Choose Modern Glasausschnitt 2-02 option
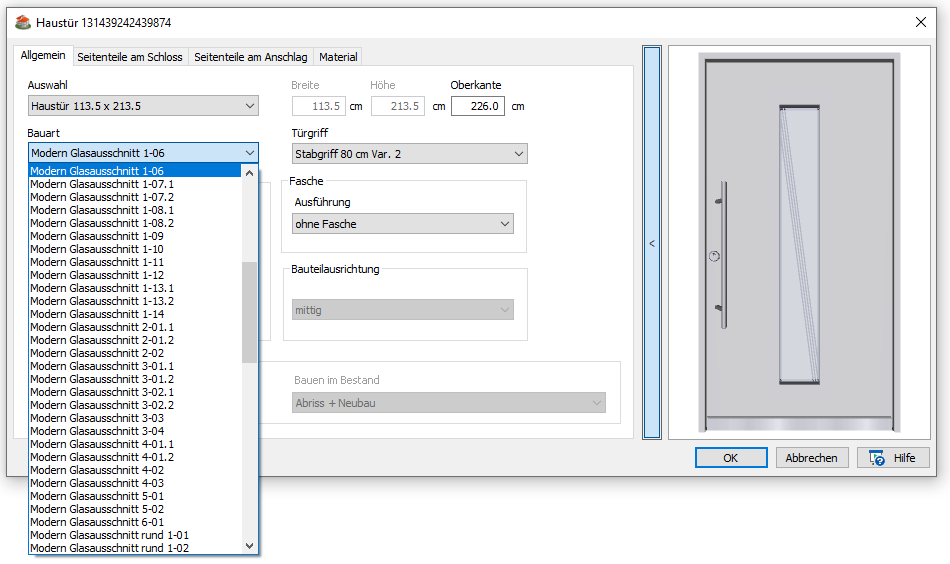Image resolution: width=950 pixels, height=564 pixels. [x=97, y=353]
